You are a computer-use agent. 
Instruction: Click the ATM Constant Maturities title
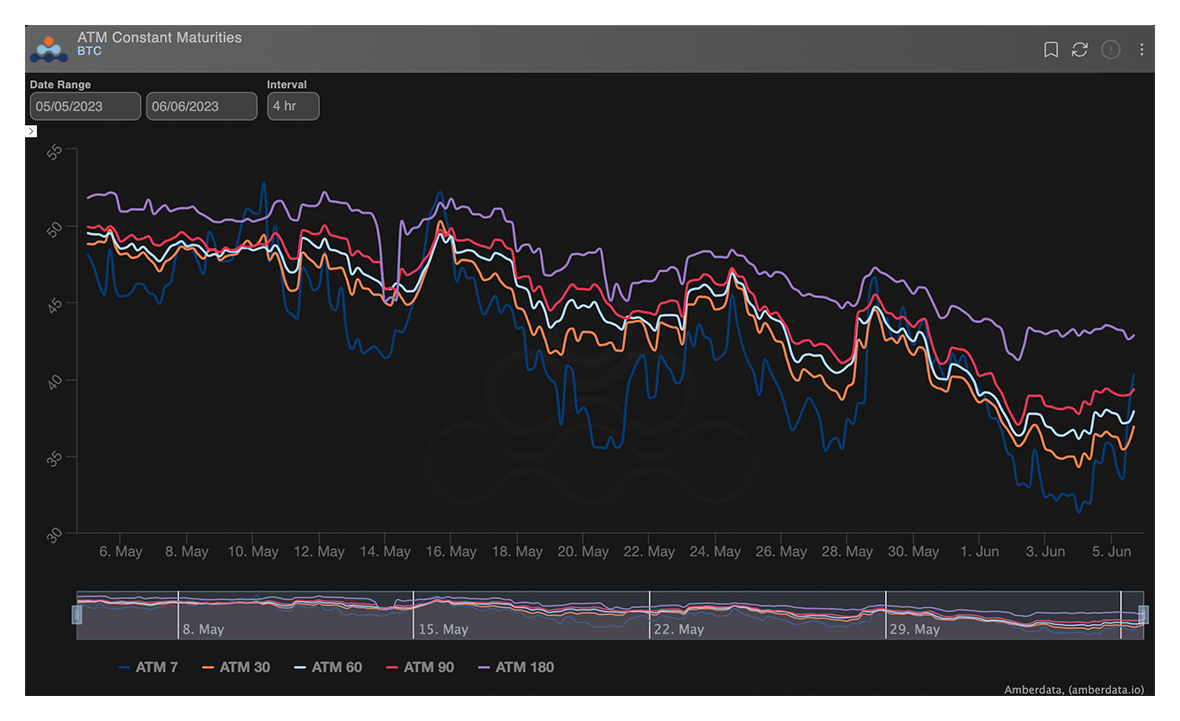(x=160, y=37)
